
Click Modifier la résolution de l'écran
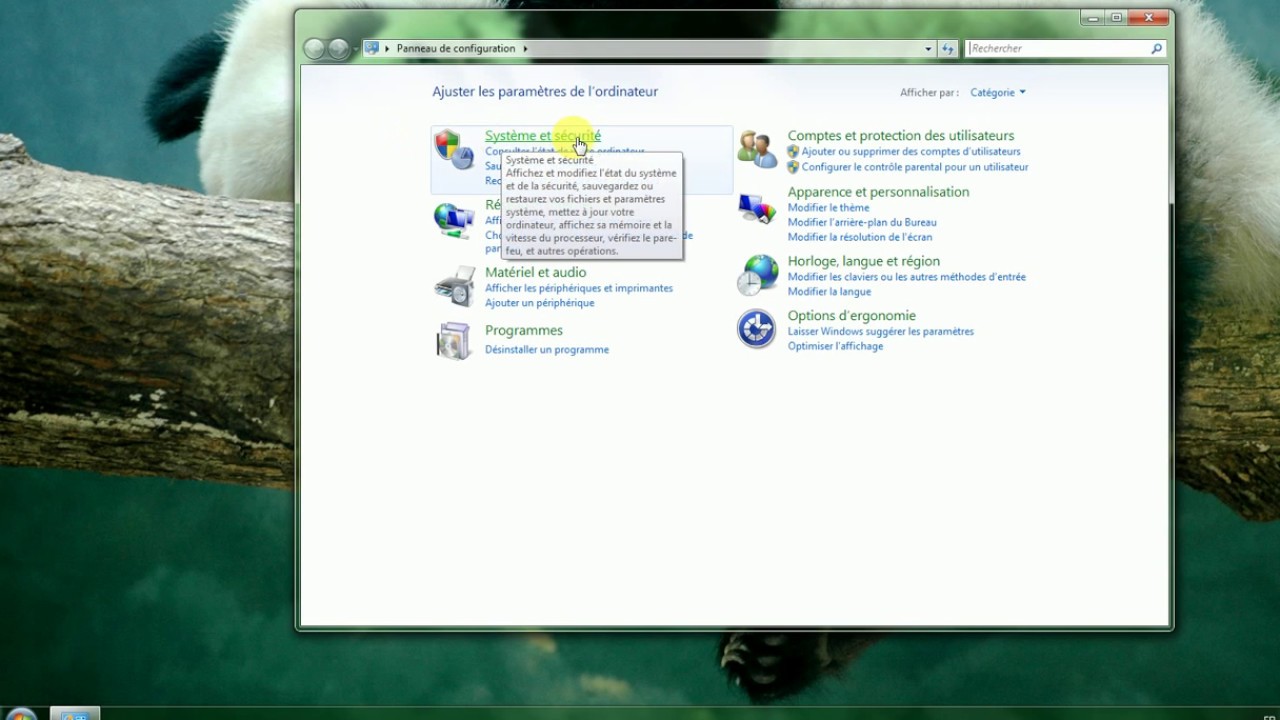point(860,238)
